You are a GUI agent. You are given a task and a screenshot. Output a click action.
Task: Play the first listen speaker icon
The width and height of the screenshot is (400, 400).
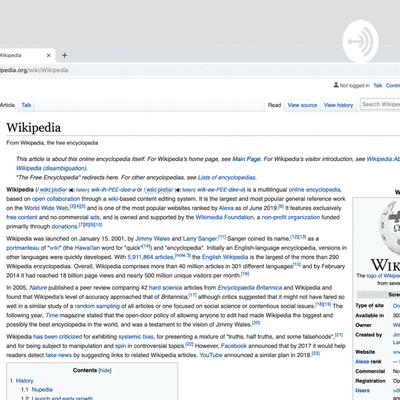click(71, 190)
